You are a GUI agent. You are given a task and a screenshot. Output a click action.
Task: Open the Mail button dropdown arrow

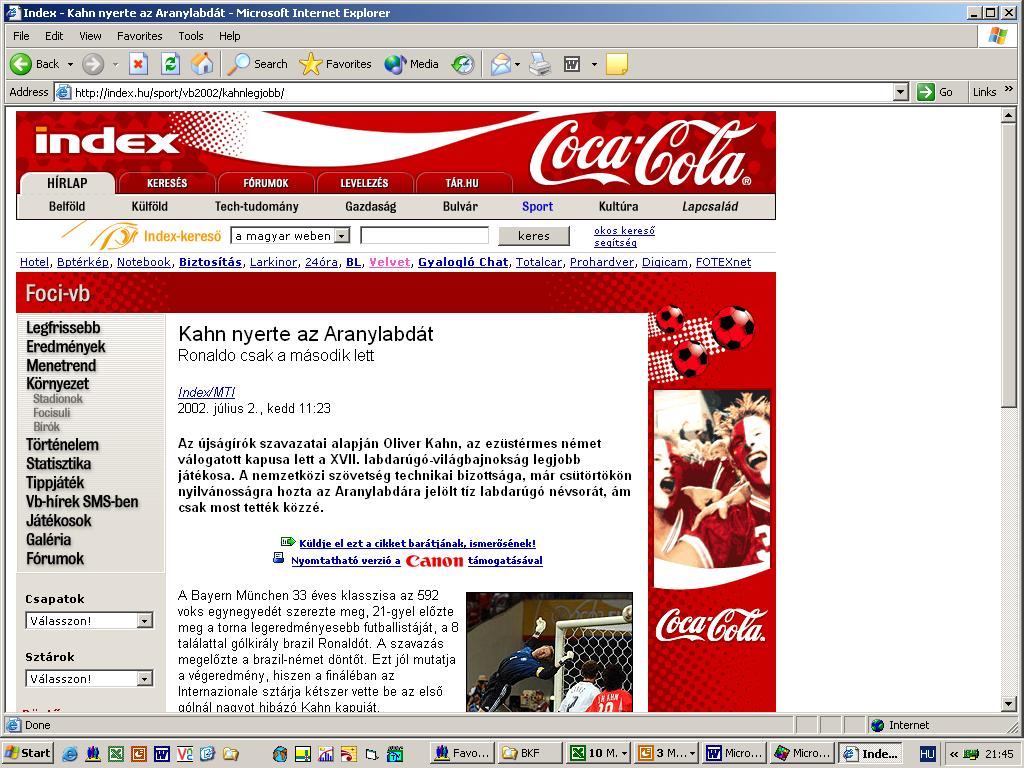coord(517,64)
